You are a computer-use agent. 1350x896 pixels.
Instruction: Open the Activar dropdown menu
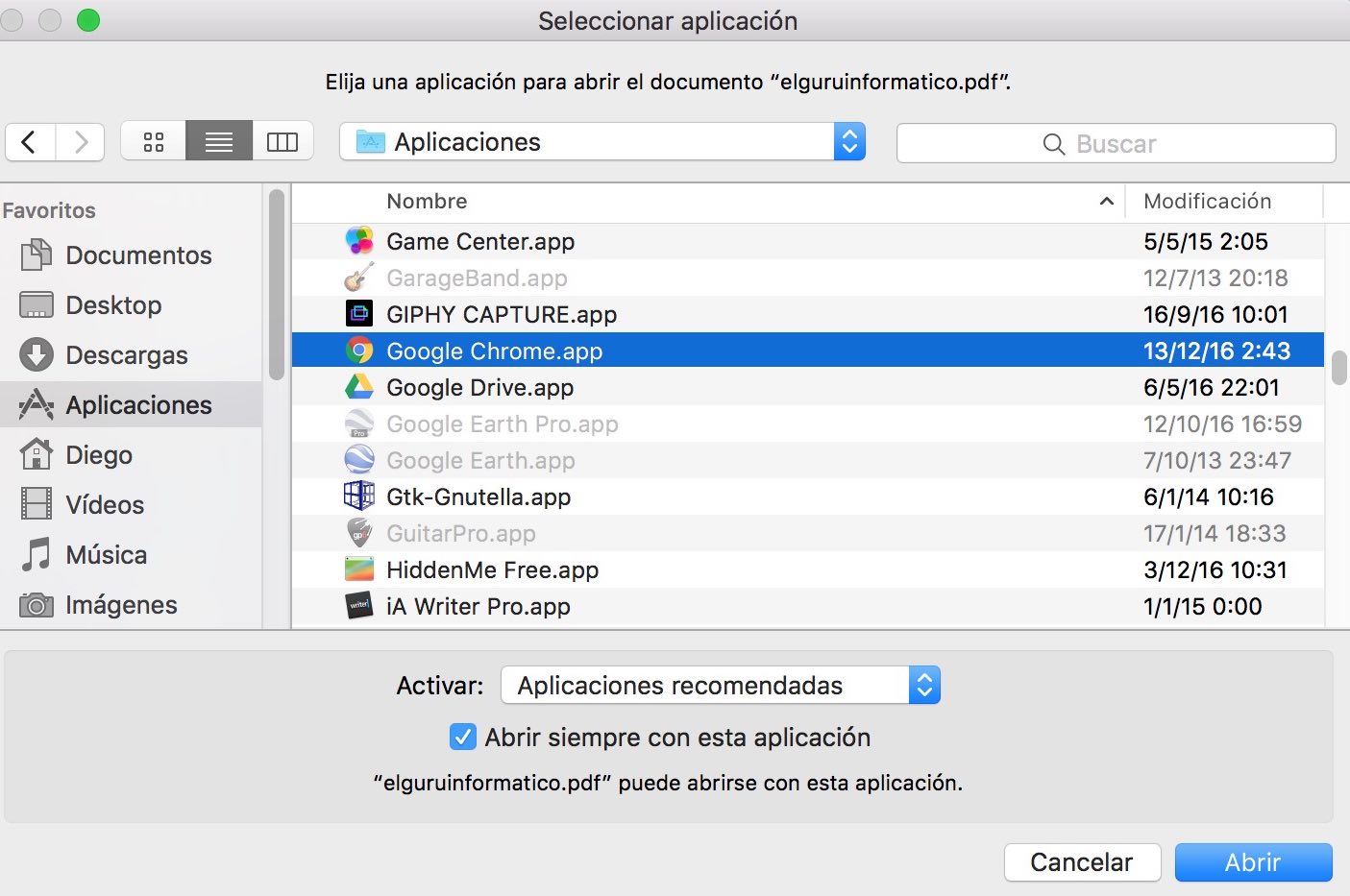[x=721, y=685]
